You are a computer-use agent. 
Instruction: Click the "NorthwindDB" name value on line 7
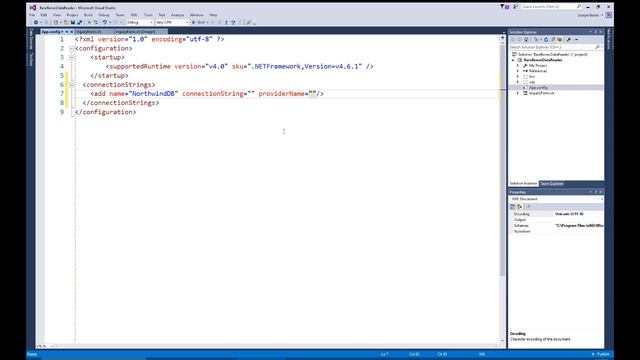(x=153, y=93)
